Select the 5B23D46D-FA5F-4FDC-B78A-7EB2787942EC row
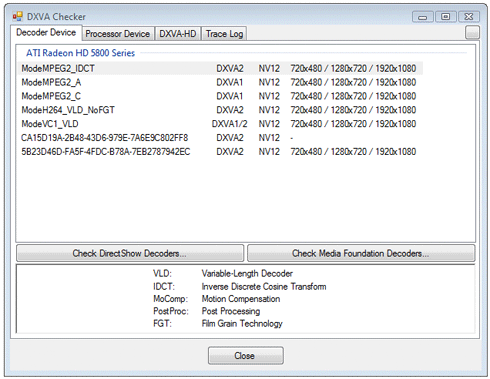Image resolution: width=490 pixels, height=379 pixels. (220, 152)
